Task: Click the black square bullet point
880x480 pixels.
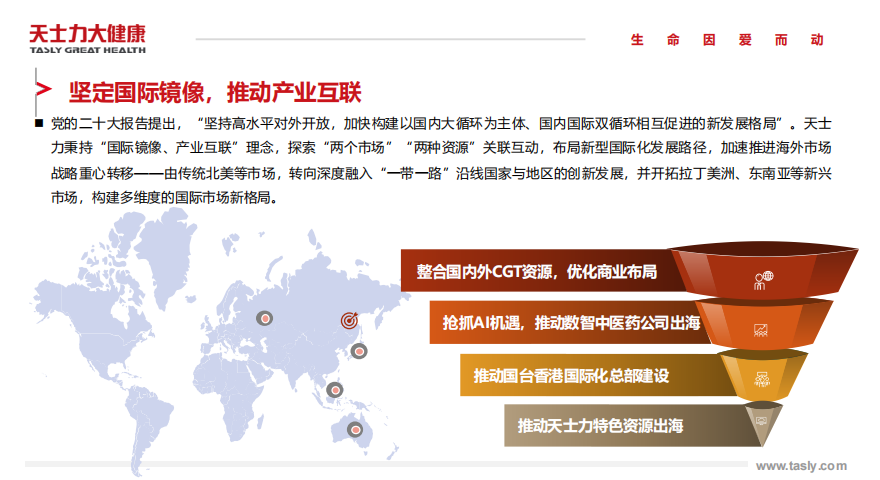Action: [x=39, y=123]
